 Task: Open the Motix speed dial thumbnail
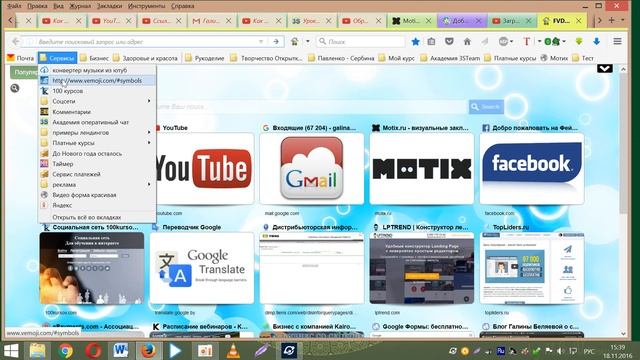422,168
